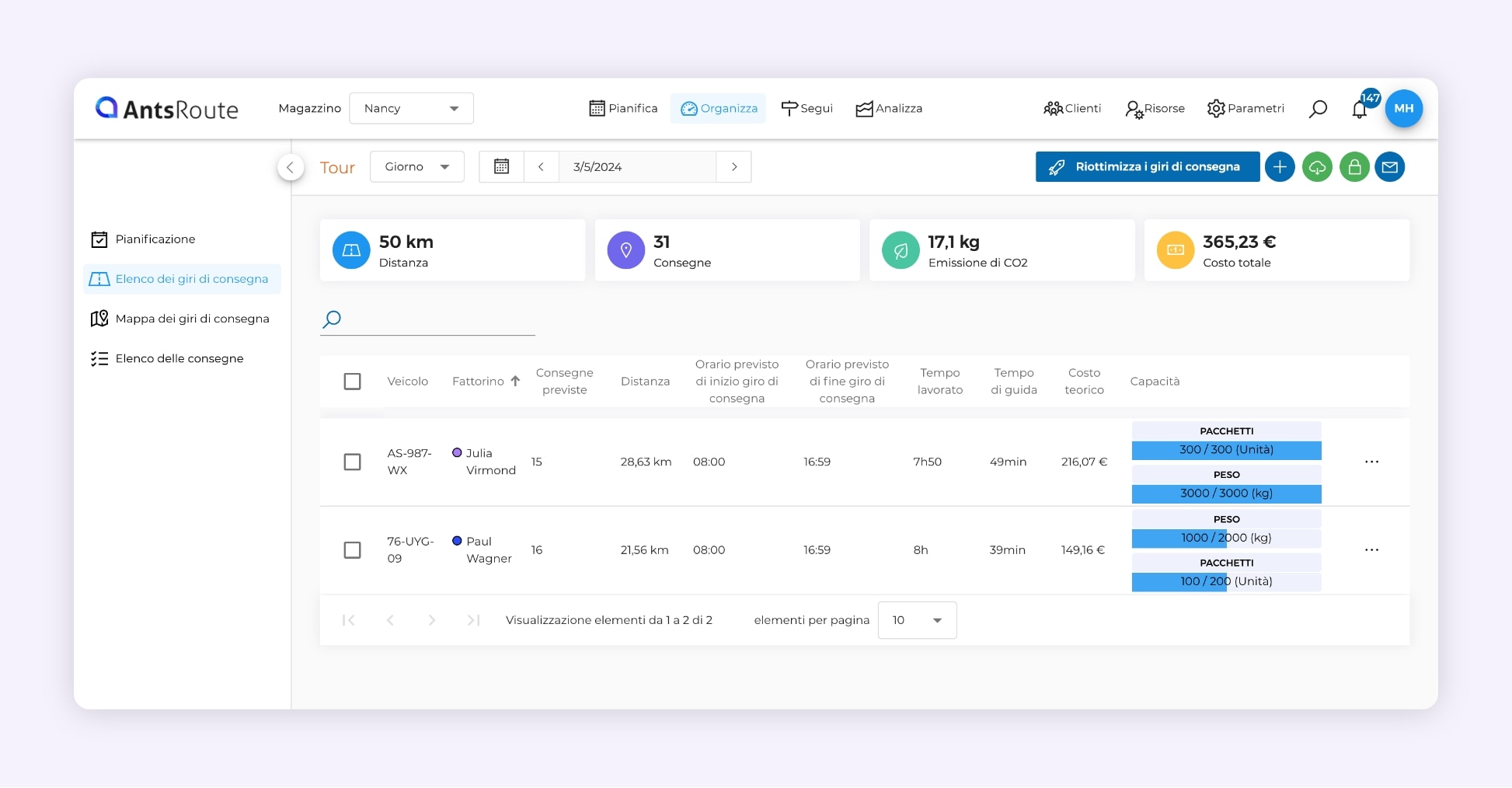Click the Pacchetti 300/300 capacity bar

click(1226, 450)
